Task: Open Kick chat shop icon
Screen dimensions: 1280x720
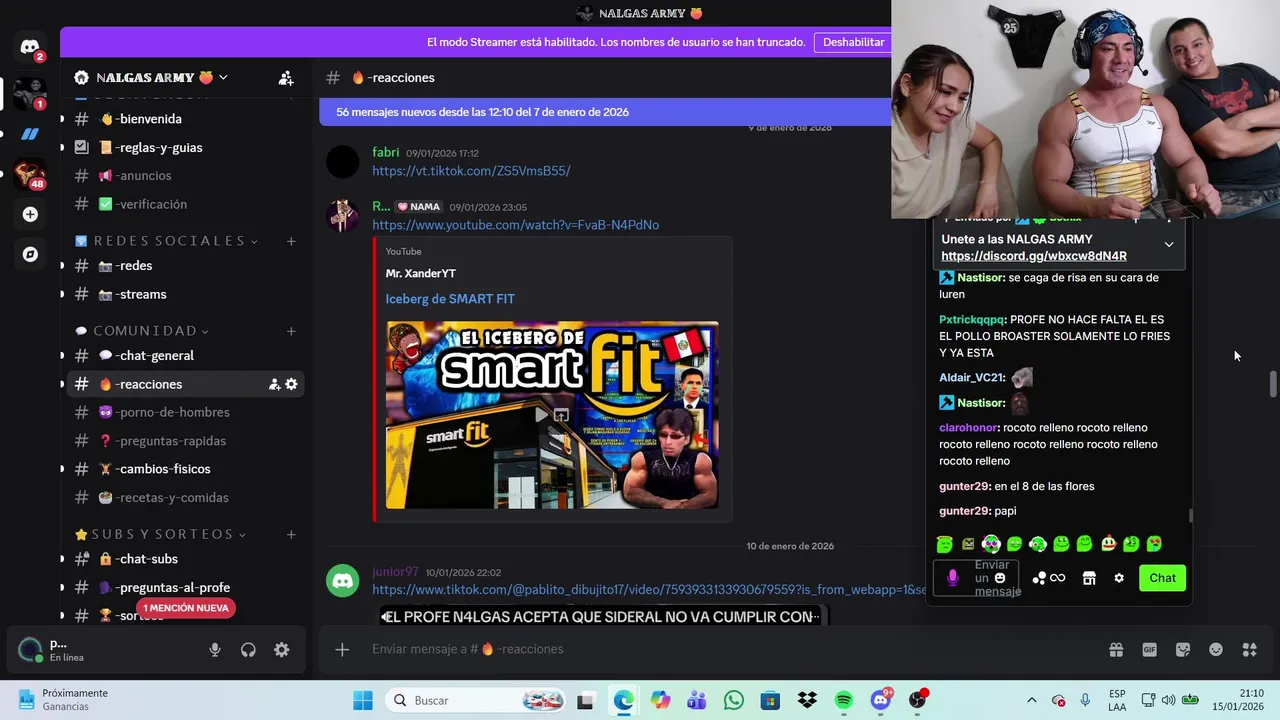Action: (x=1089, y=578)
